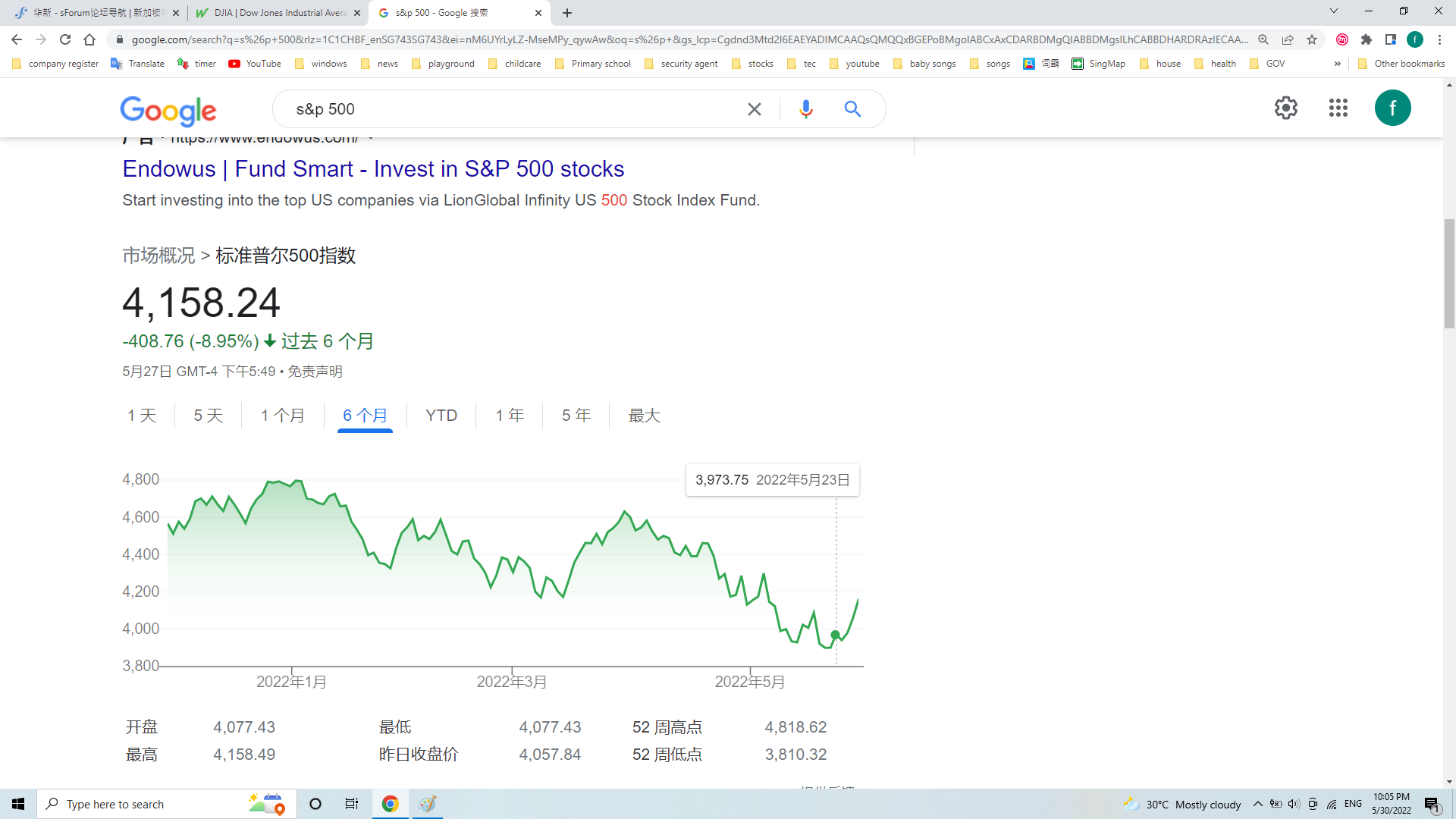
Task: Open Endowus Fund Smart ad link
Action: [x=373, y=168]
